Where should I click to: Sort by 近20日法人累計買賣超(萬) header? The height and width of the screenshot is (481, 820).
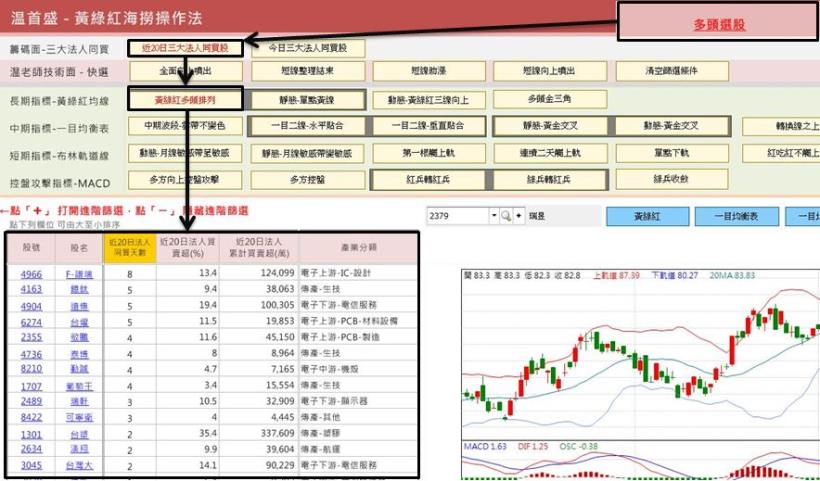[259, 248]
